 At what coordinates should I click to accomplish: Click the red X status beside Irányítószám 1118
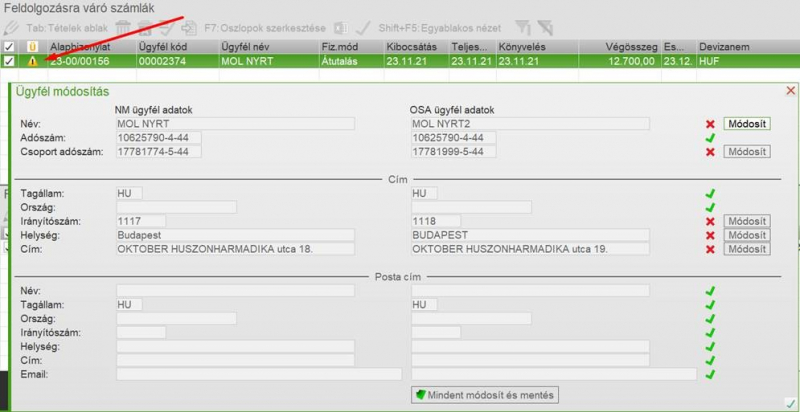710,221
